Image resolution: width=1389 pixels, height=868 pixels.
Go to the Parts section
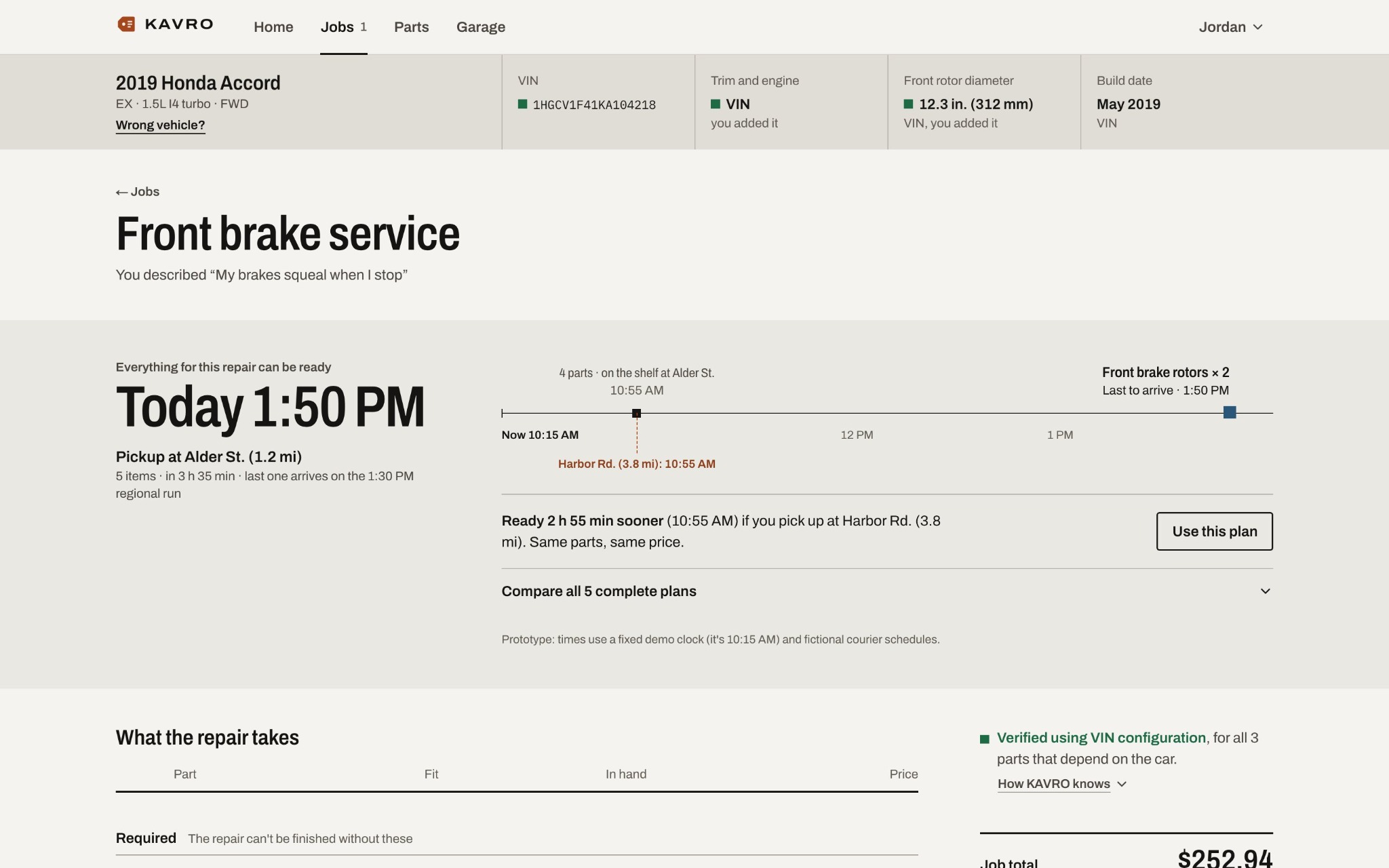[x=411, y=27]
